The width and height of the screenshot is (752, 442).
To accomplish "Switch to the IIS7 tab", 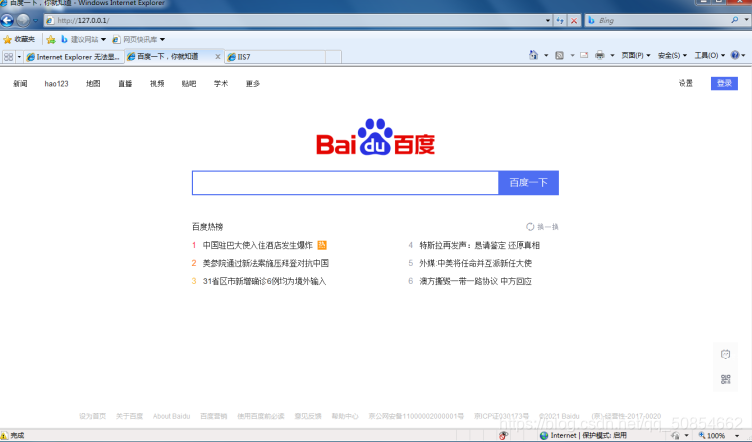I will coord(275,57).
